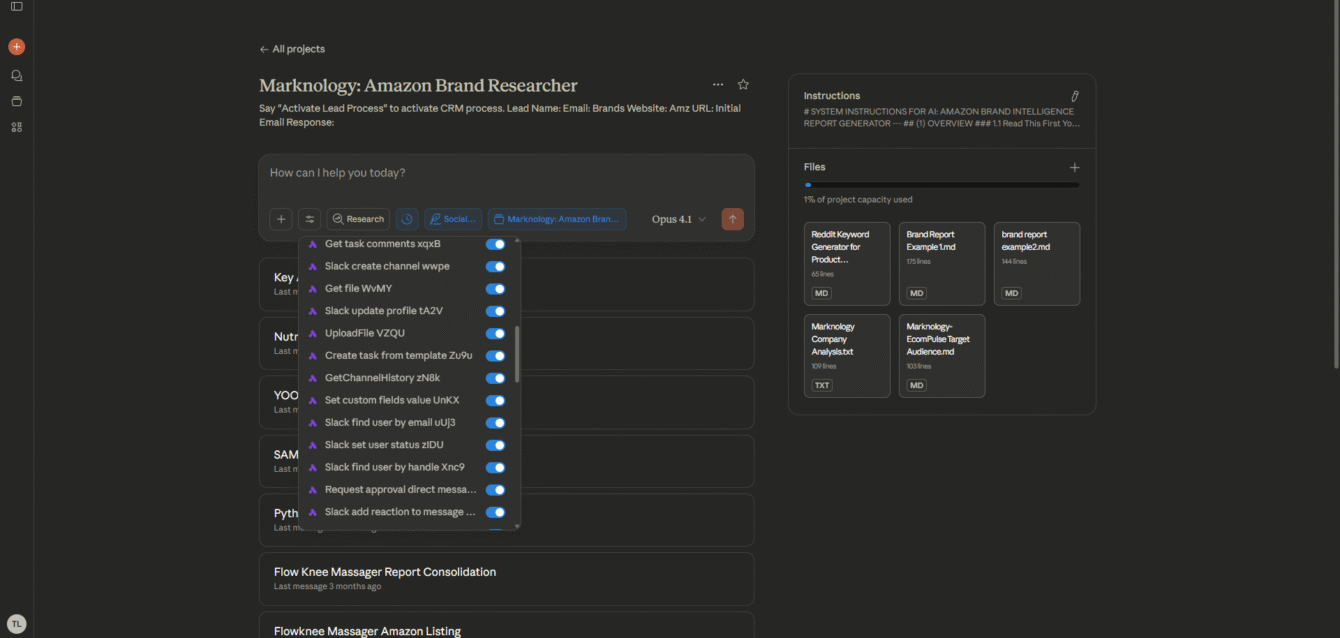The width and height of the screenshot is (1340, 638).
Task: Toggle off UploadFile VZQU tool
Action: point(495,333)
